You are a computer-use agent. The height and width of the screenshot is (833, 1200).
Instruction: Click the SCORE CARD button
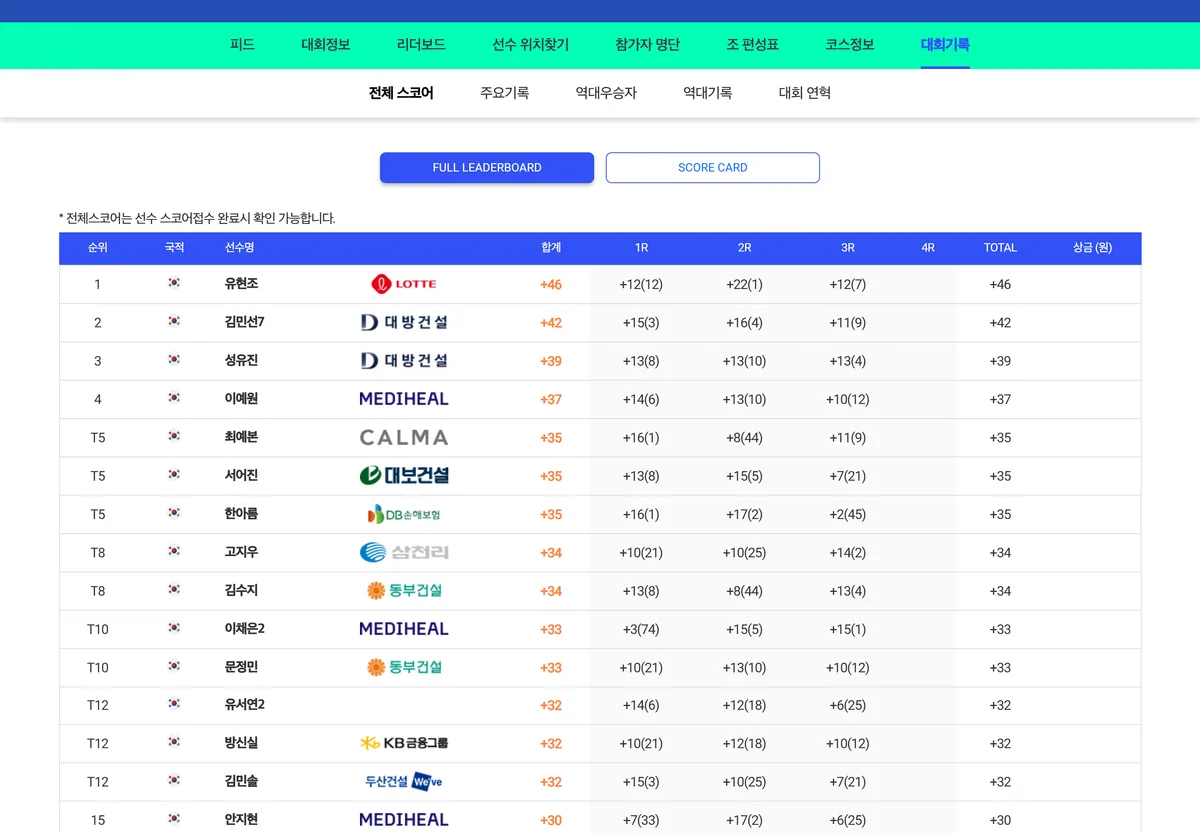pyautogui.click(x=713, y=168)
